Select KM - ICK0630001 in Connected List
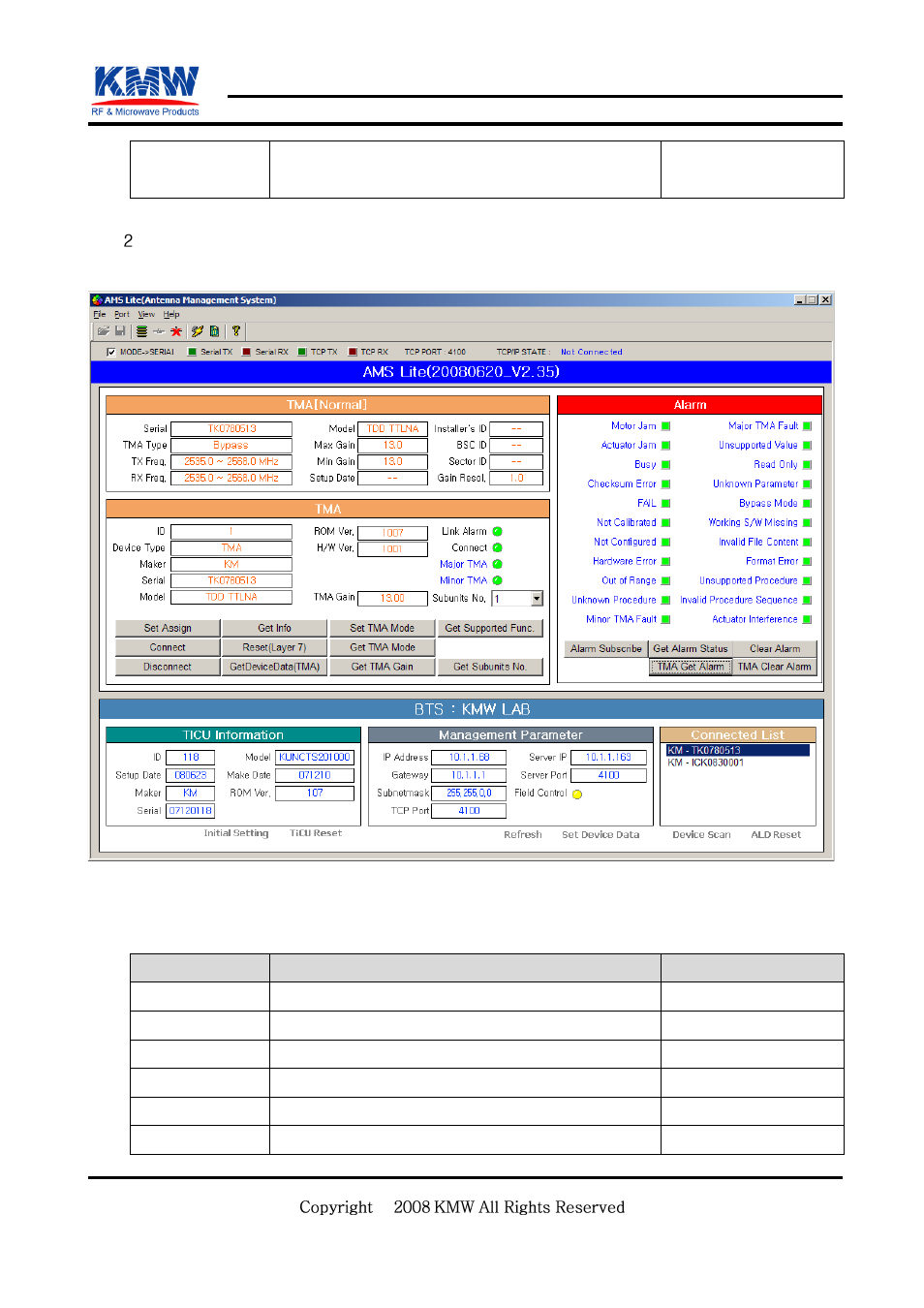 [x=737, y=763]
